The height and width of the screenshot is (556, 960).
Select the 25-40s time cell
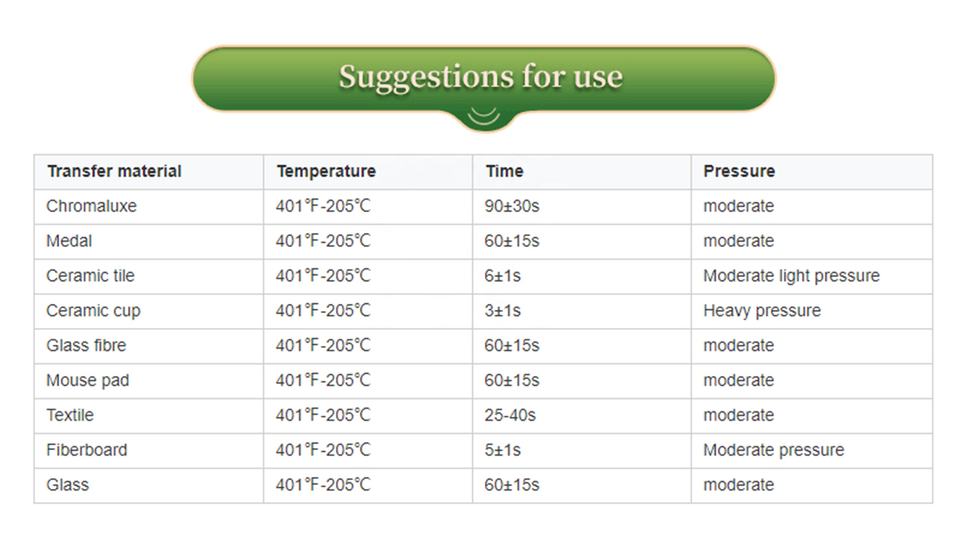pos(510,415)
